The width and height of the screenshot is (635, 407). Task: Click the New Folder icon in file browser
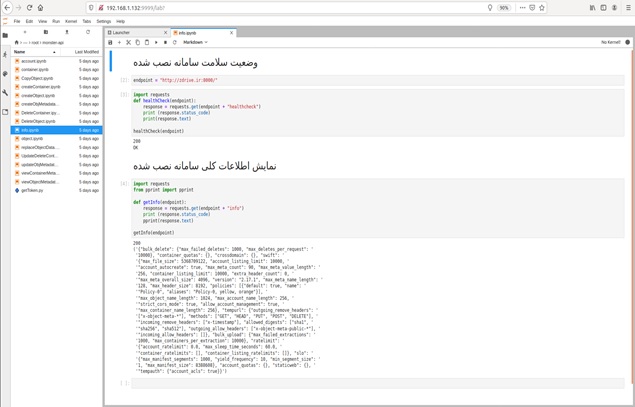tap(46, 32)
